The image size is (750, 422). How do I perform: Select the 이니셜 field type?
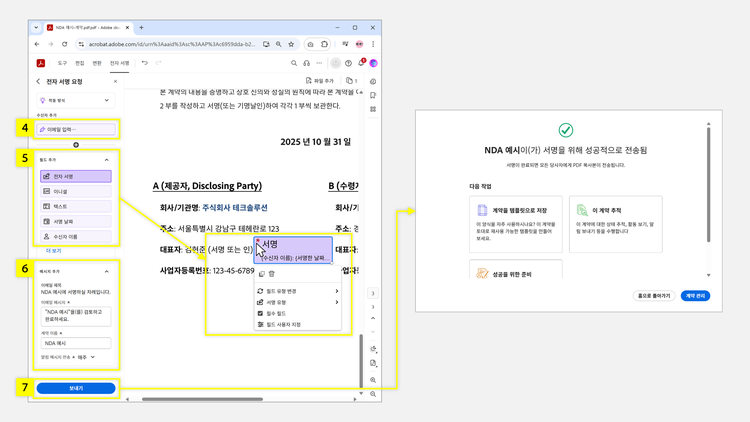coord(76,191)
